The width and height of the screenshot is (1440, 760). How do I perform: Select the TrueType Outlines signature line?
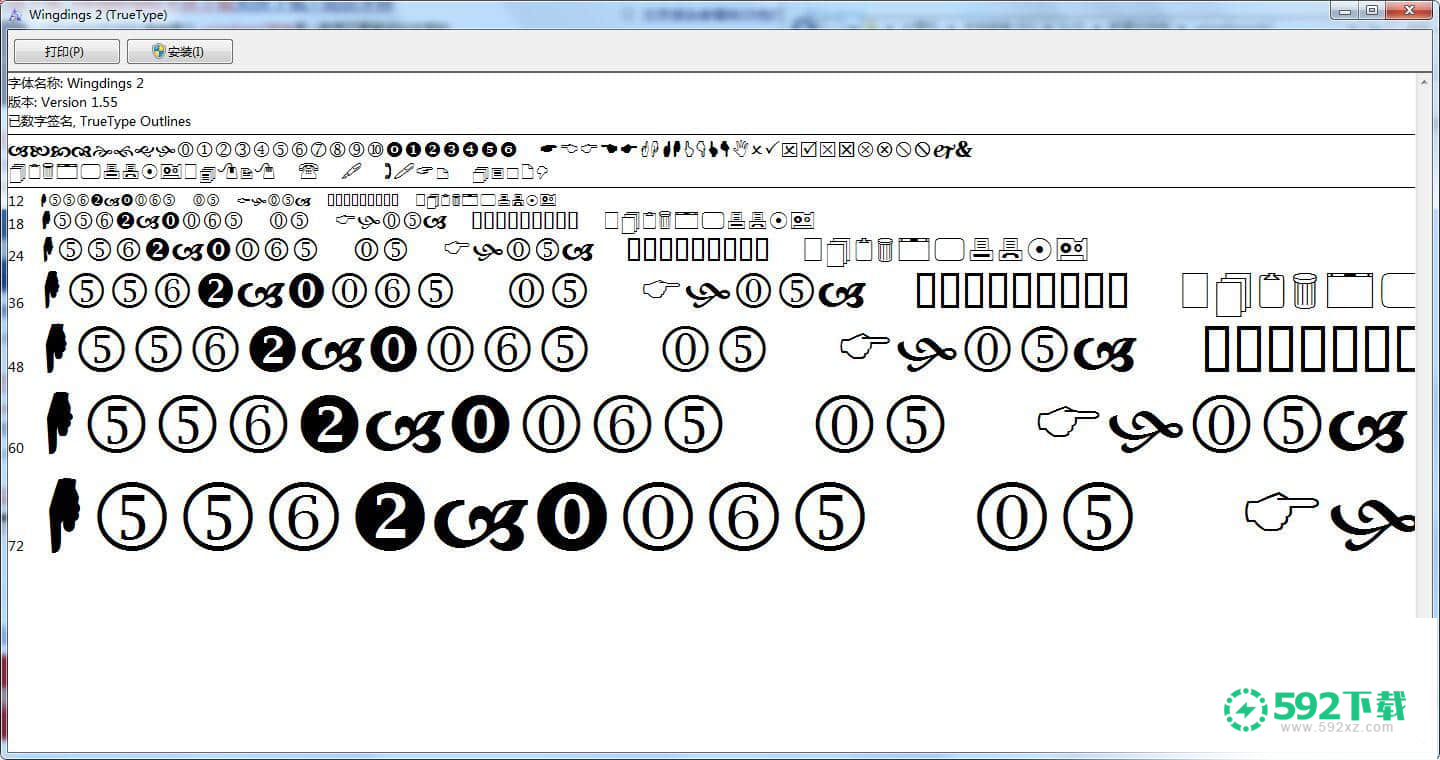(99, 121)
